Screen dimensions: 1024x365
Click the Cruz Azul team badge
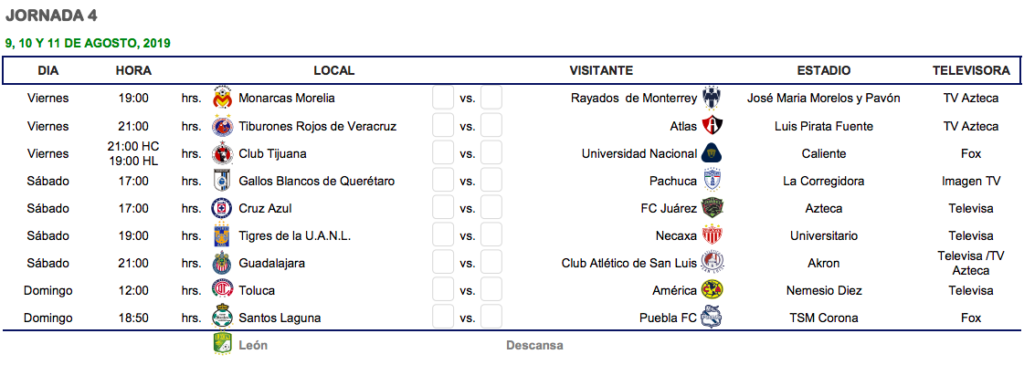(x=223, y=209)
